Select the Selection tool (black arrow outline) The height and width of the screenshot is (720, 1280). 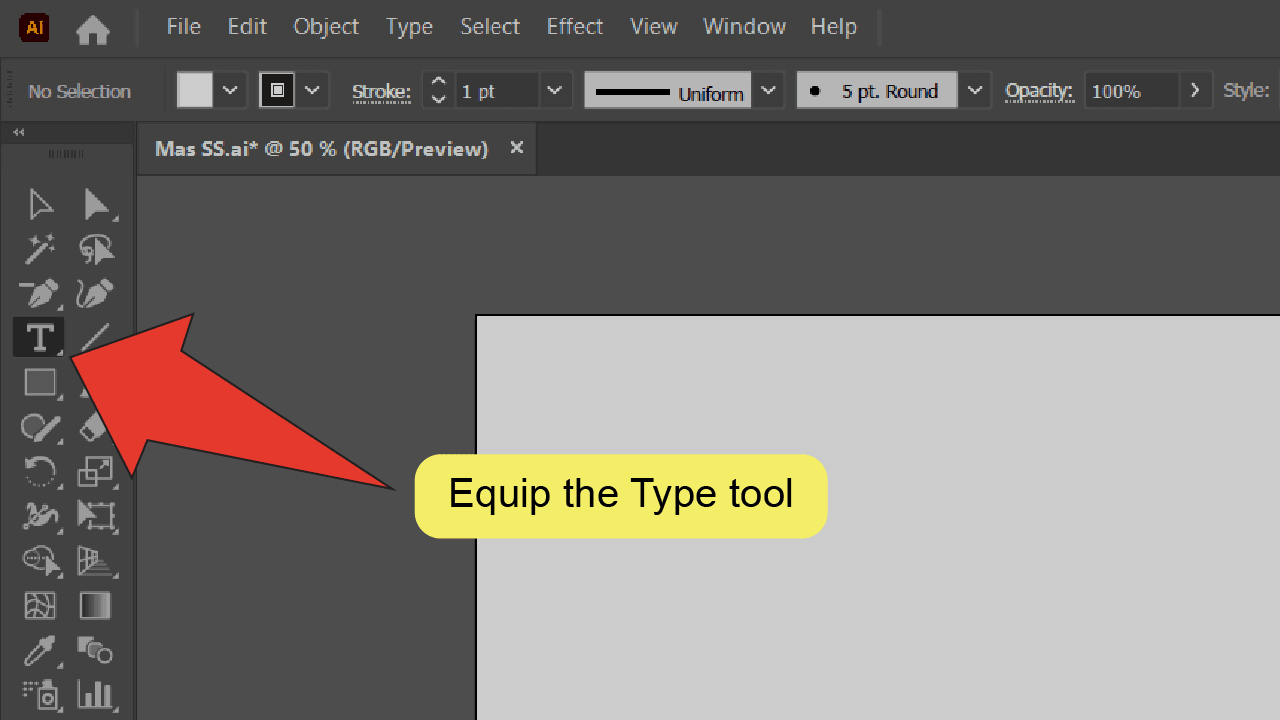(x=40, y=204)
